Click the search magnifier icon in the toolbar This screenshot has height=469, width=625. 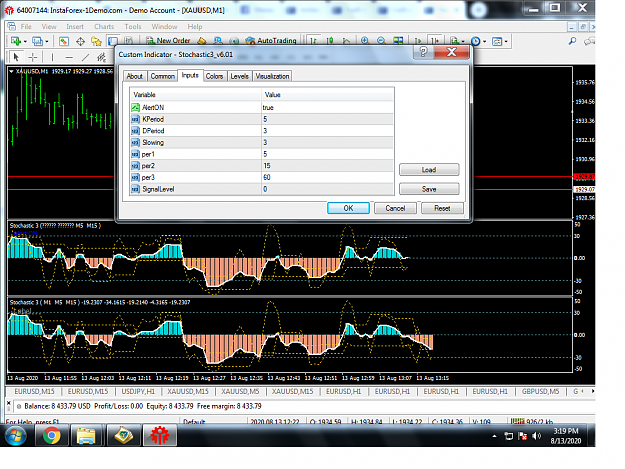[572, 41]
